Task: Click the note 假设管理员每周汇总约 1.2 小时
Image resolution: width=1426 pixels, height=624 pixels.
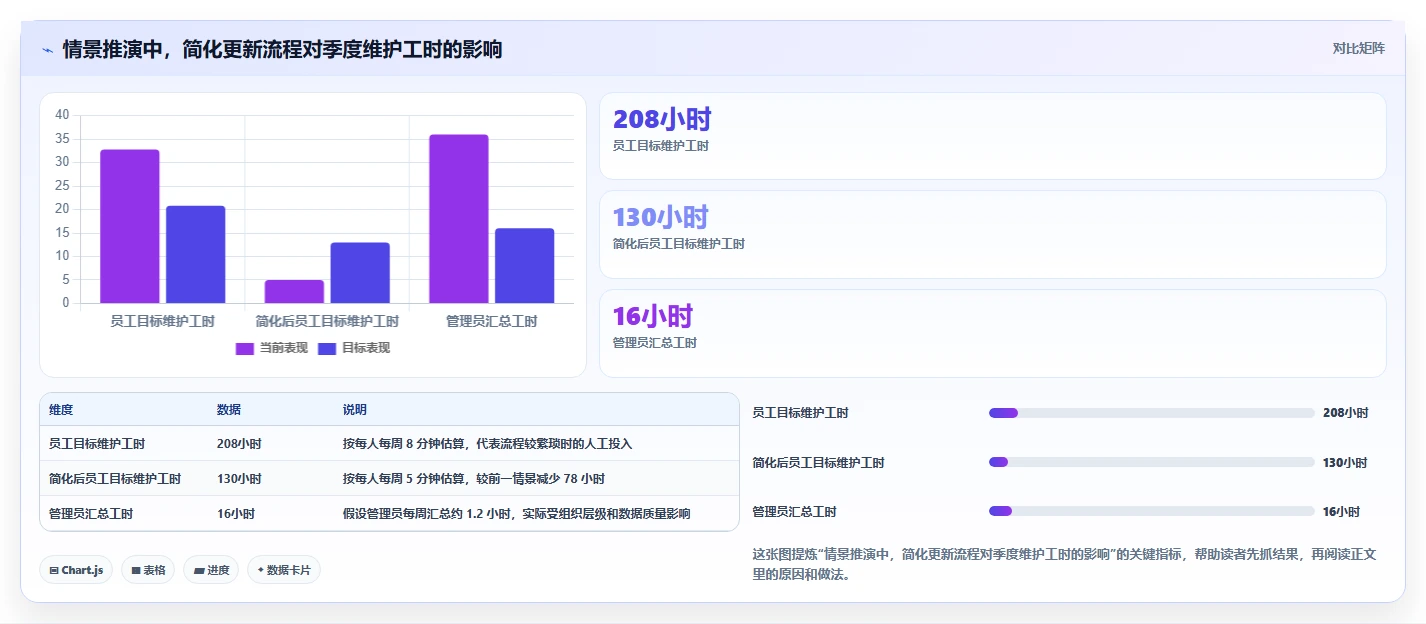Action: point(428,514)
